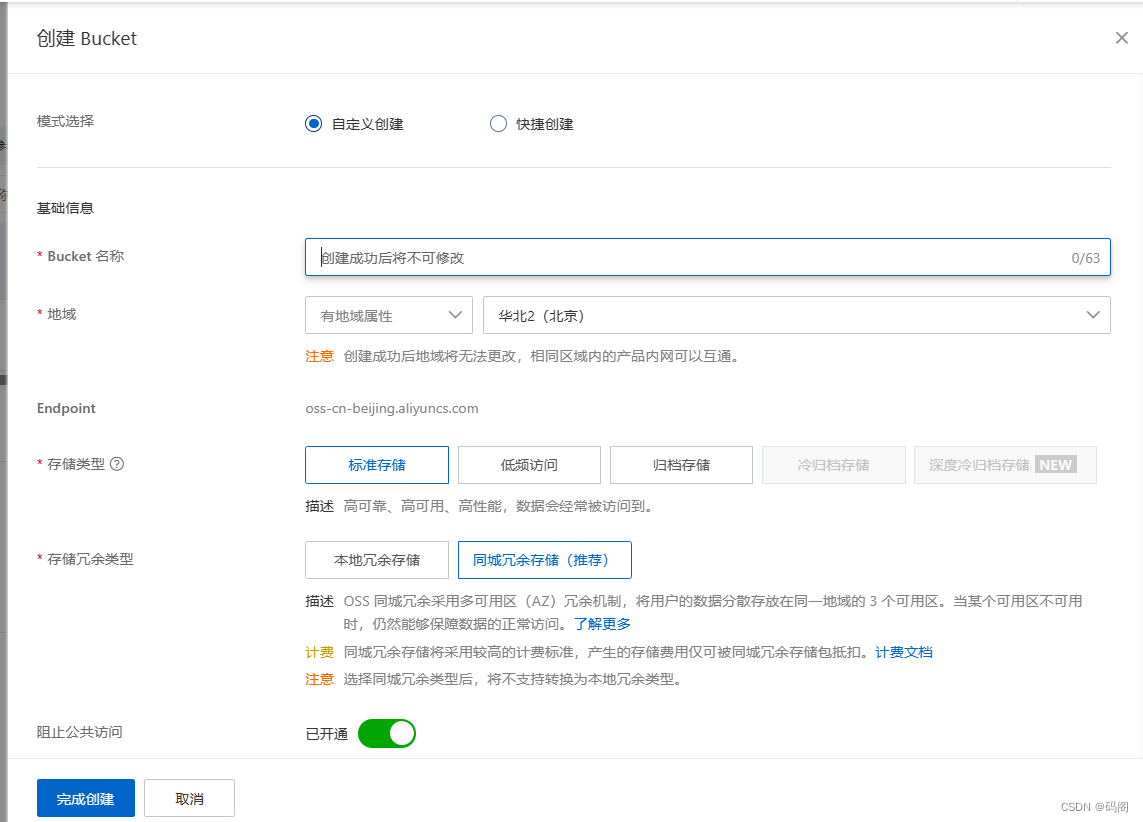Viewport: 1143px width, 822px height.
Task: Open the 计费文档 link
Action: click(x=903, y=651)
